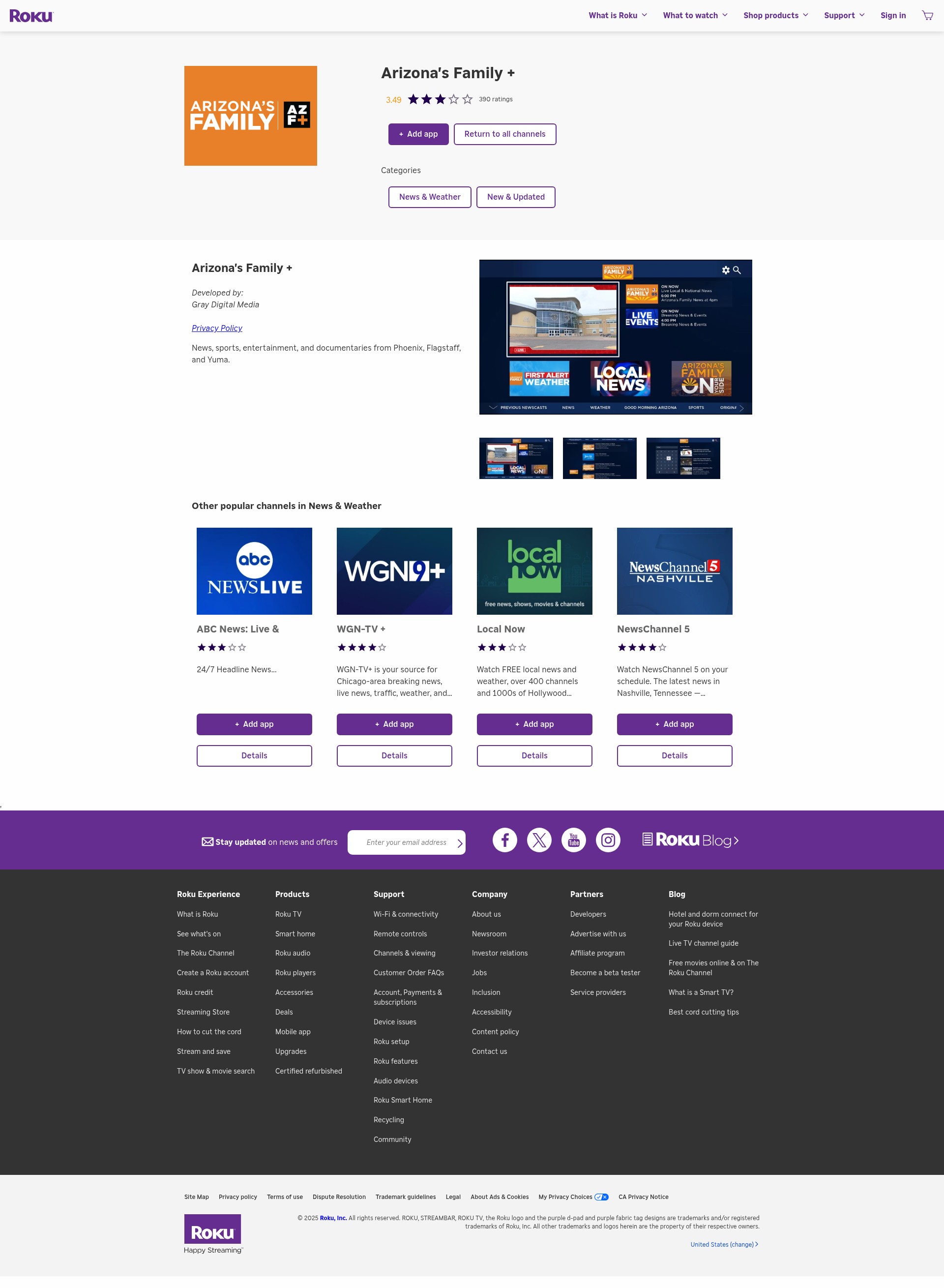Screen dimensions: 944x1288
Task: Click the Arizona's Family app logo
Action: coord(250,116)
